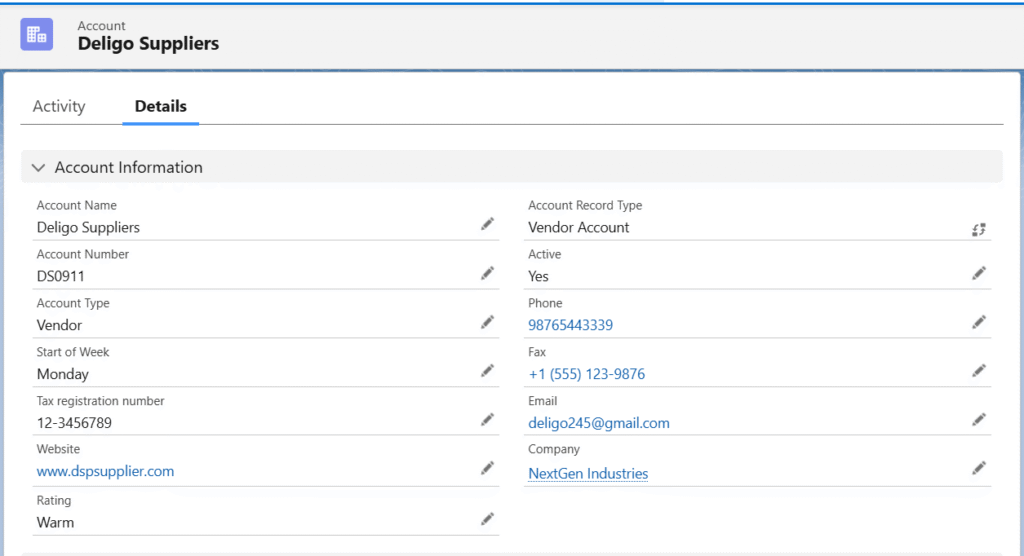Open the www.dspsupplier.com website link

coord(105,471)
